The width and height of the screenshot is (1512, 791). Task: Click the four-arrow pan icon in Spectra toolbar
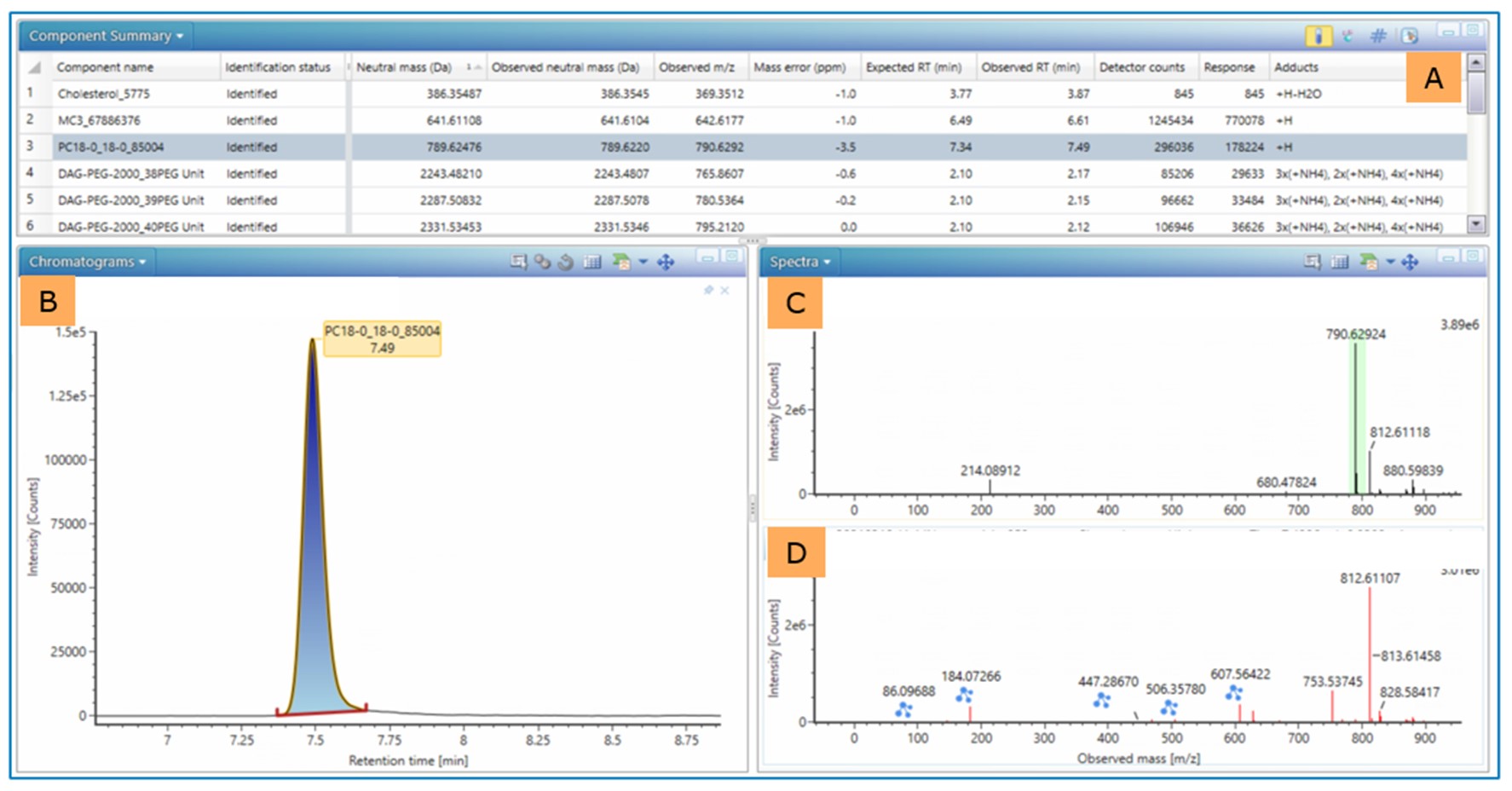point(1410,262)
